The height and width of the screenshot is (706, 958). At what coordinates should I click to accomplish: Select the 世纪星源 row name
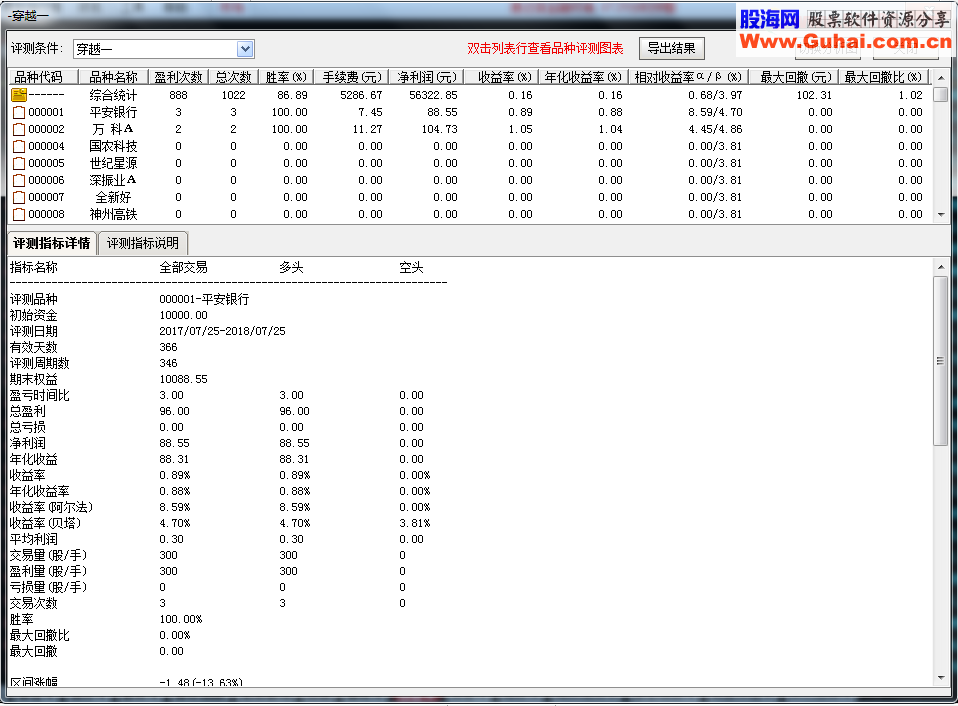(x=114, y=164)
